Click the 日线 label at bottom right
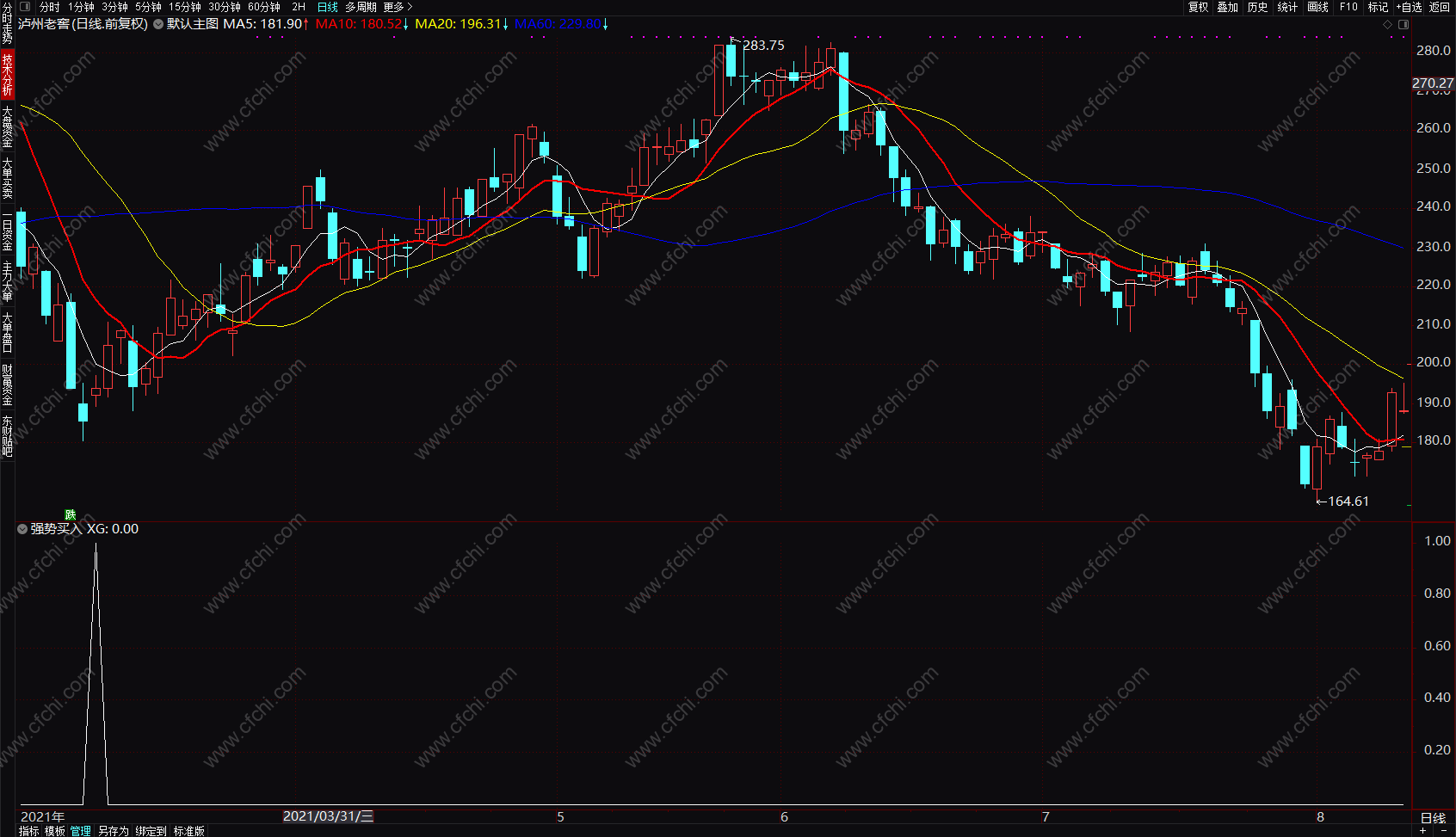Viewport: 1456px width, 837px height. [1434, 818]
